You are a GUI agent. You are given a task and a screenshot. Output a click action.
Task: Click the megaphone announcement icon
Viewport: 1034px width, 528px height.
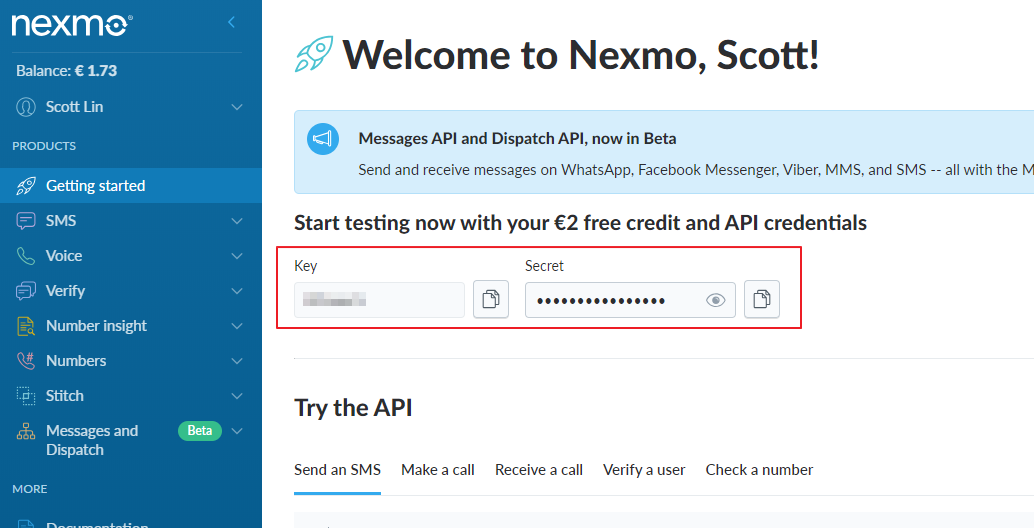click(x=323, y=138)
